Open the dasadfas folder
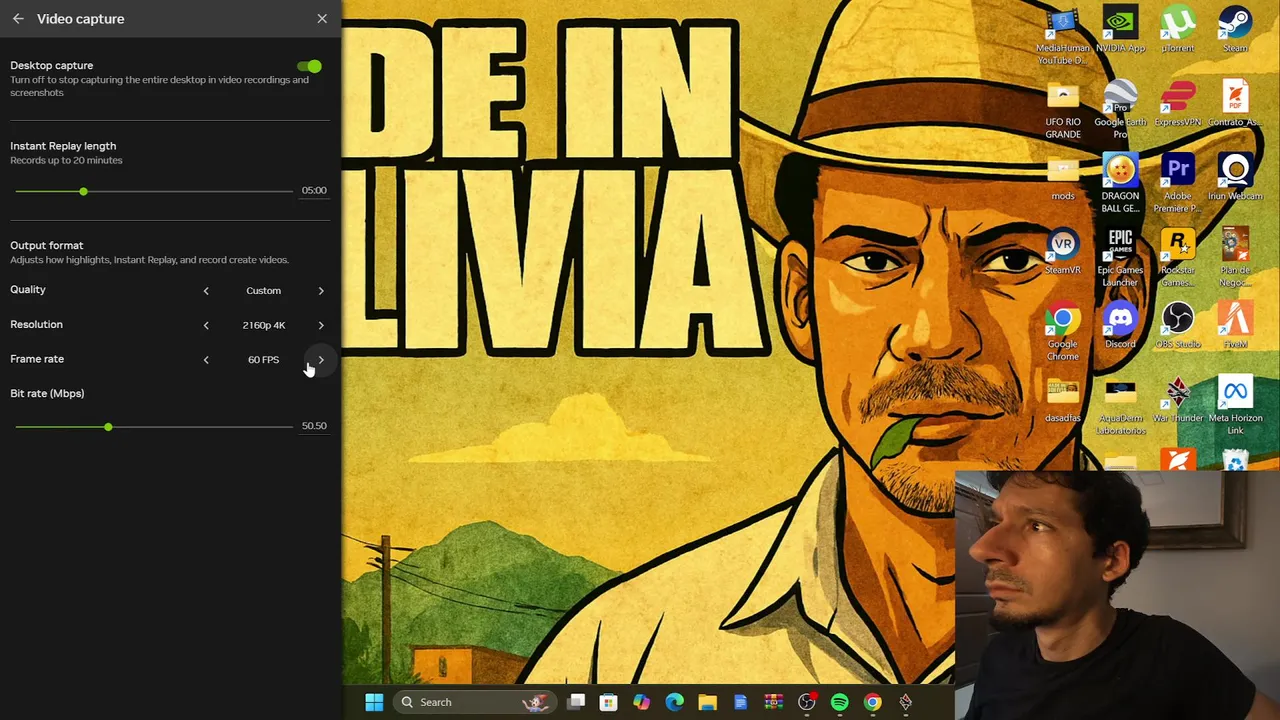This screenshot has width=1280, height=720. tap(1062, 400)
